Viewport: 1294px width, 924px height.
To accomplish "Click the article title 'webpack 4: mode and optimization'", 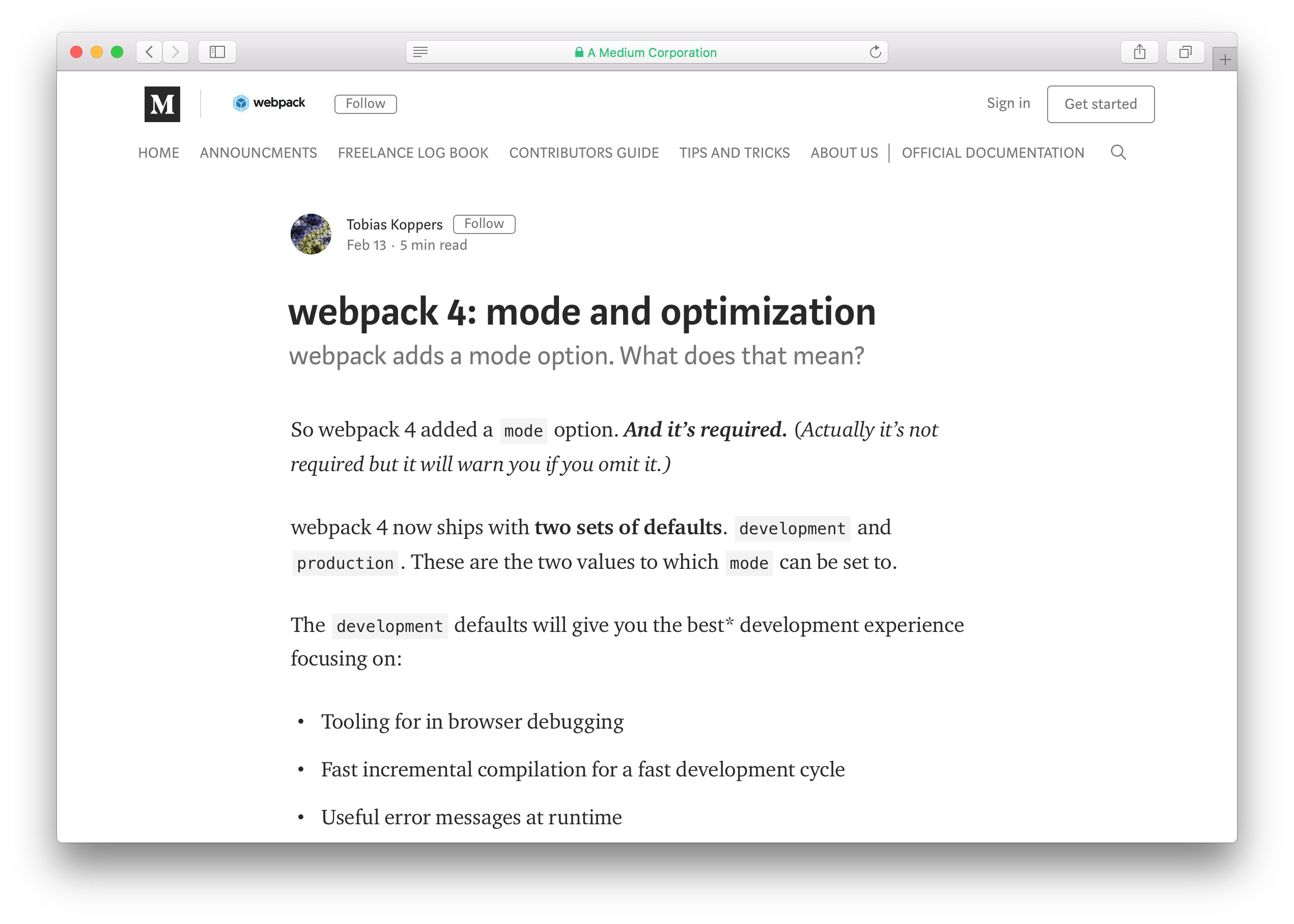I will click(x=582, y=312).
